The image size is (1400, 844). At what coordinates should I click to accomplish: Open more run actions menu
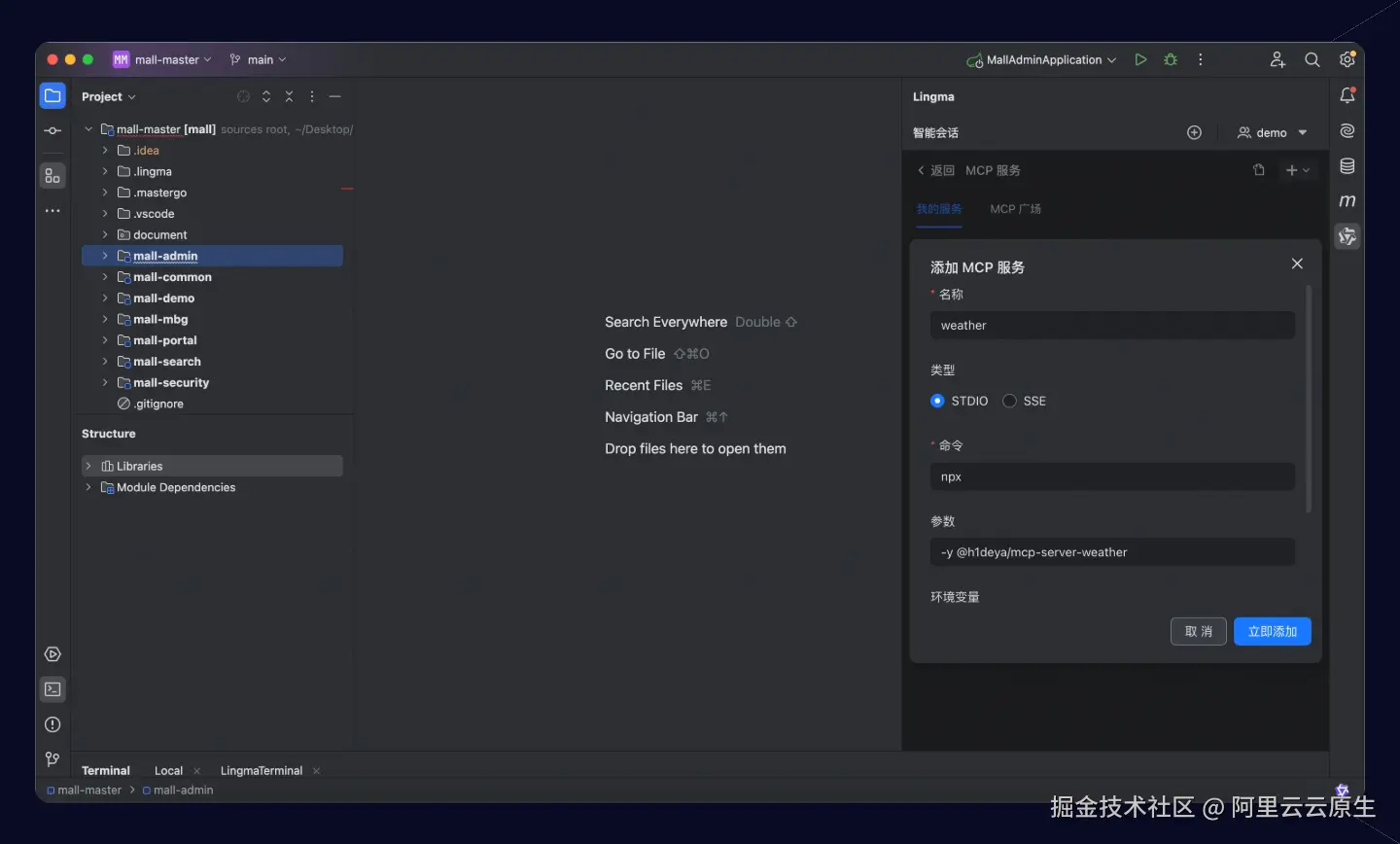pyautogui.click(x=1201, y=59)
